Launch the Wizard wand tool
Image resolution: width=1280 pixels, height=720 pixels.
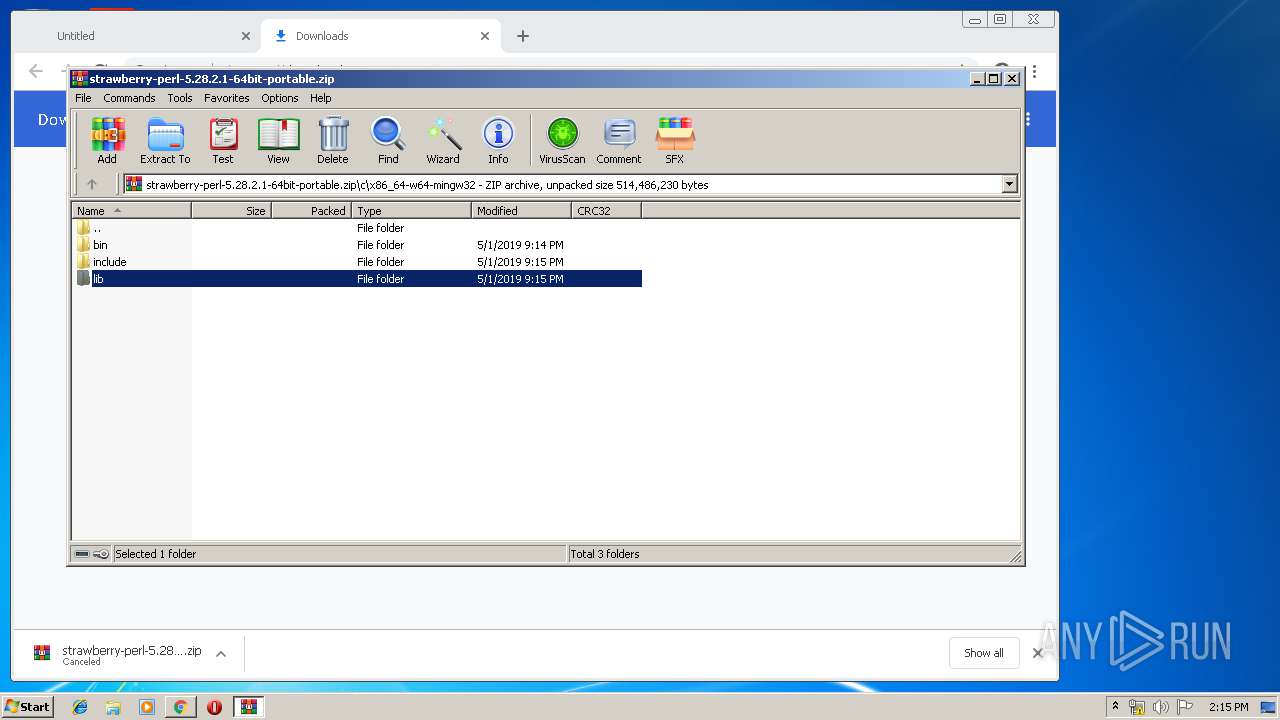[x=443, y=140]
